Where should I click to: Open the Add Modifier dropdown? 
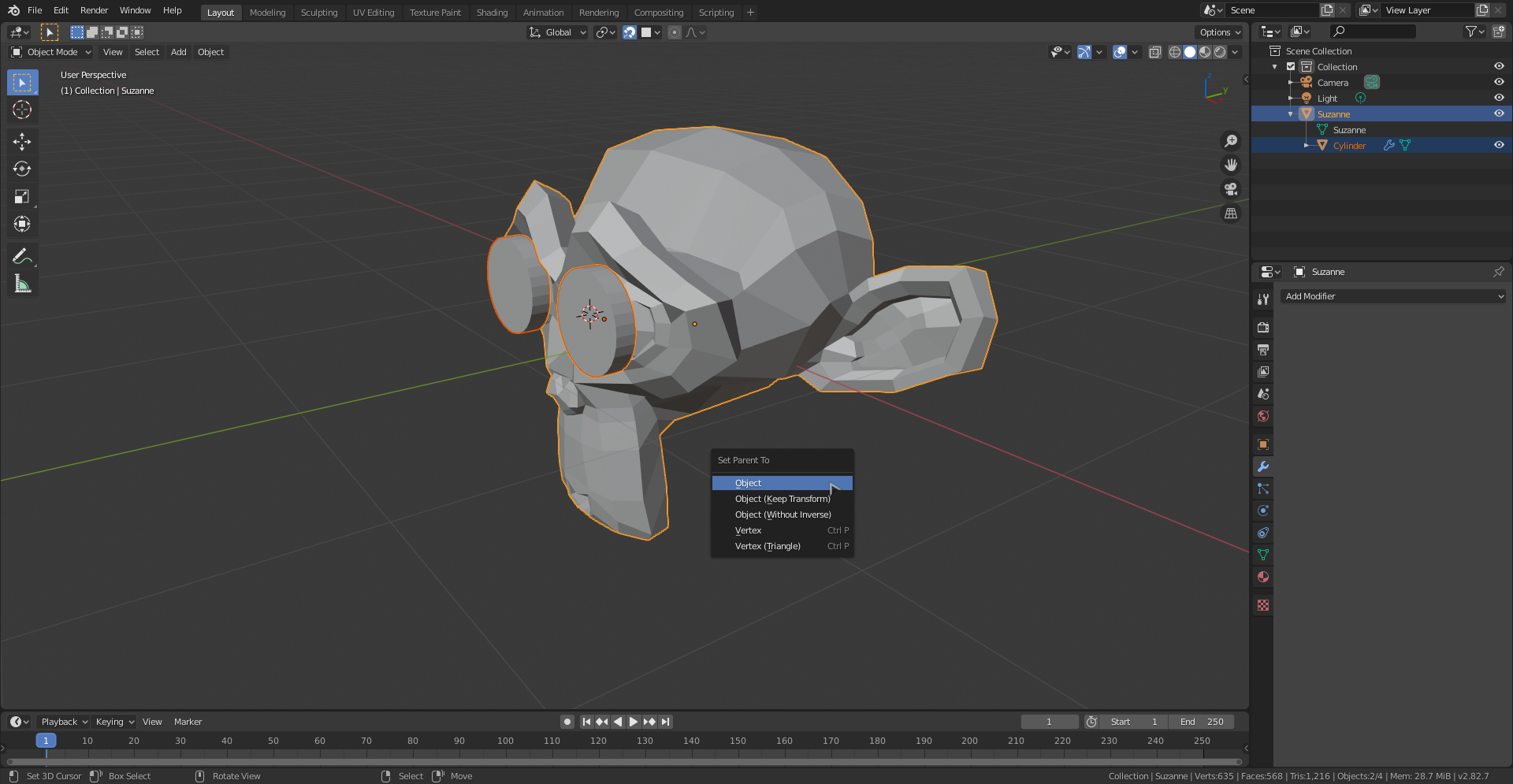click(x=1393, y=296)
